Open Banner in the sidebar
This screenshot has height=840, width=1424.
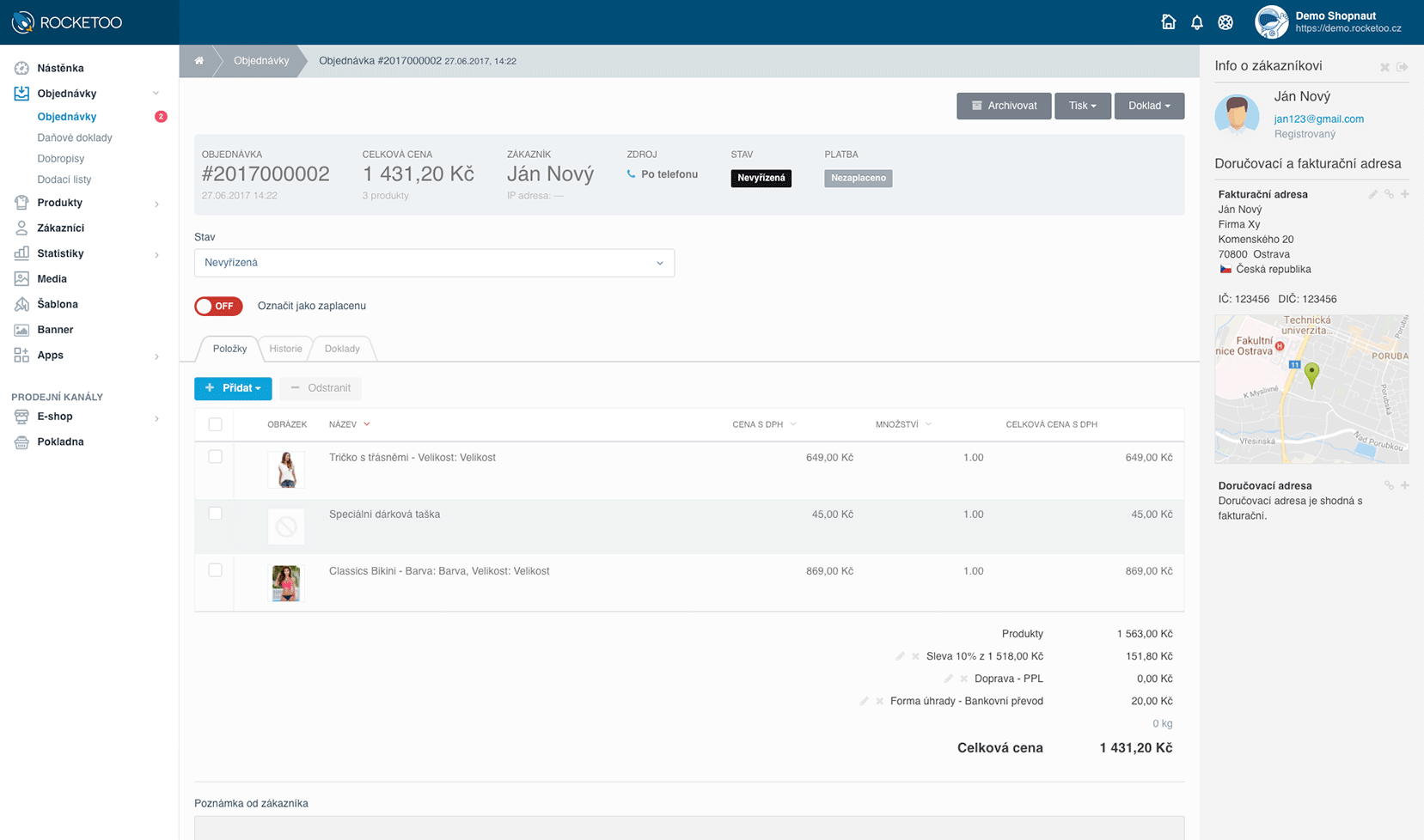(x=55, y=330)
